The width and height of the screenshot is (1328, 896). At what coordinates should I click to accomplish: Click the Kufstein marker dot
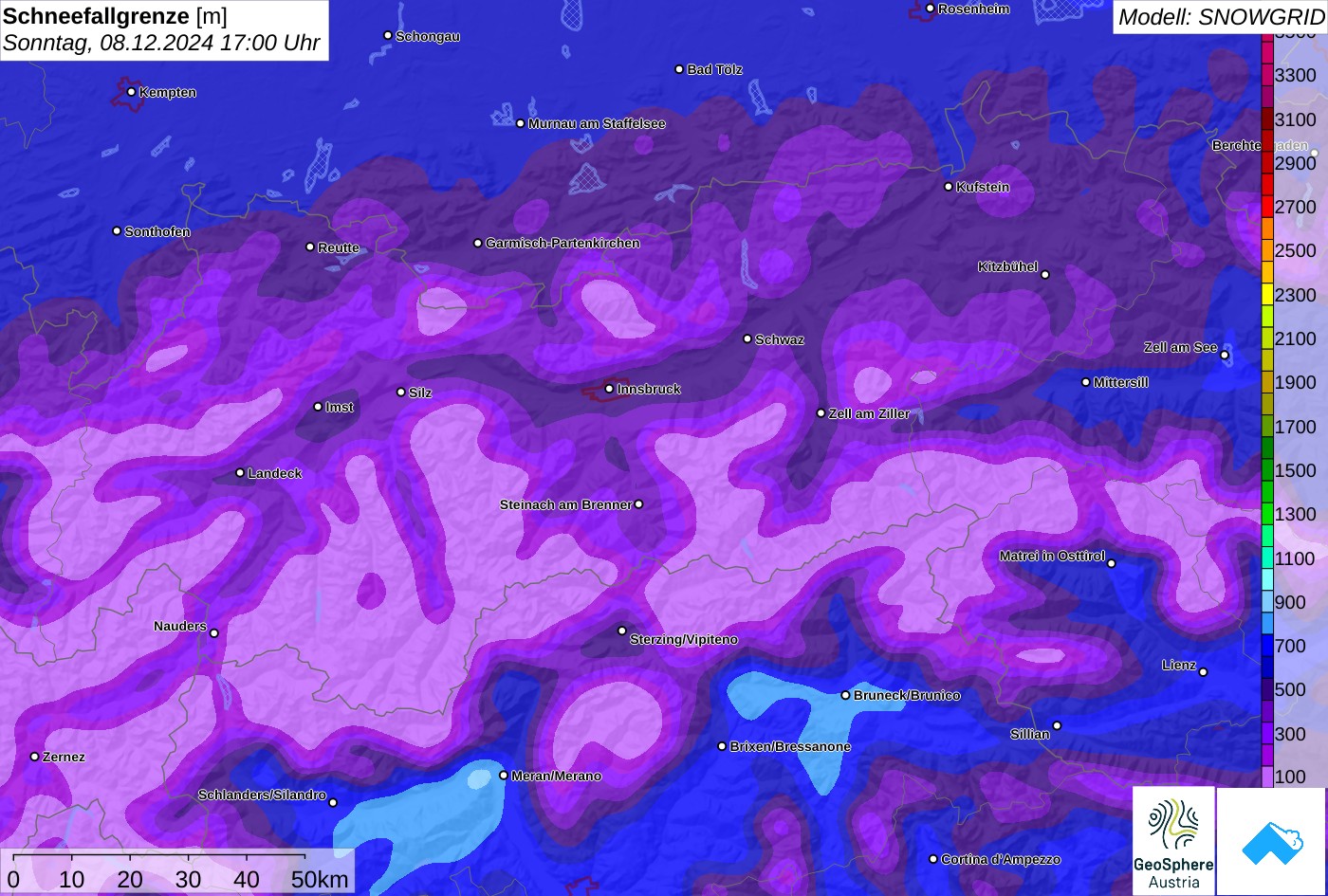949,187
